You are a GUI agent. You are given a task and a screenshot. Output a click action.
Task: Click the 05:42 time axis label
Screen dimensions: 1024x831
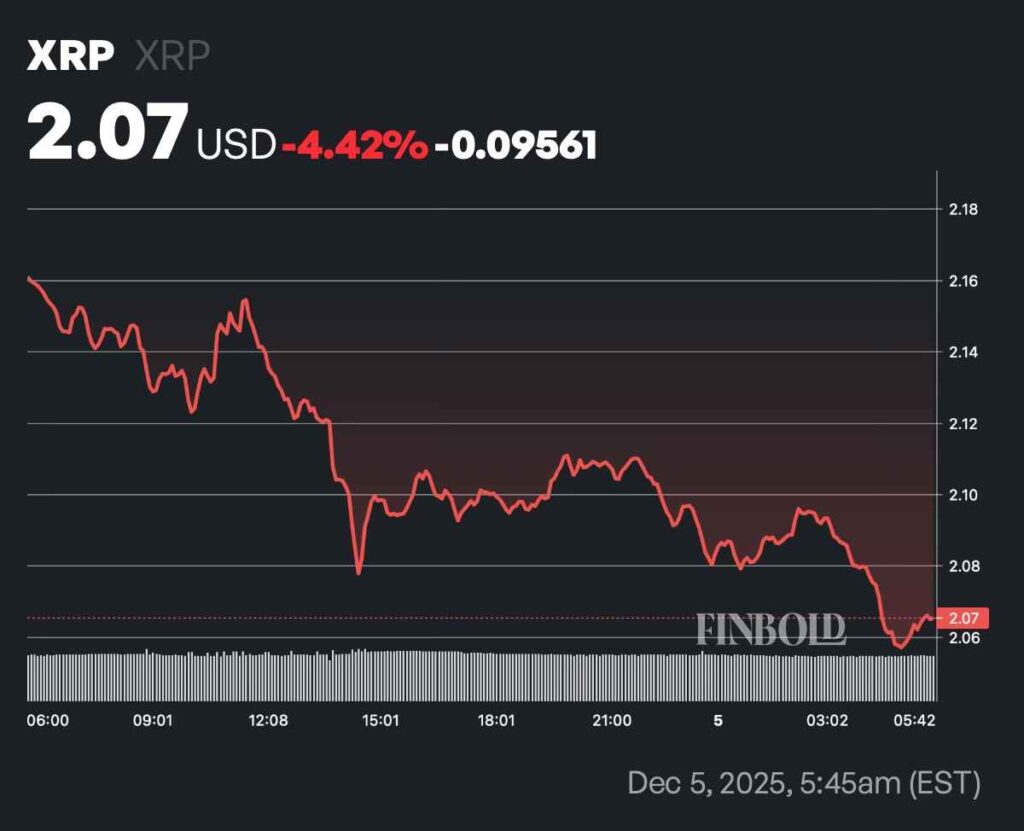click(x=914, y=720)
